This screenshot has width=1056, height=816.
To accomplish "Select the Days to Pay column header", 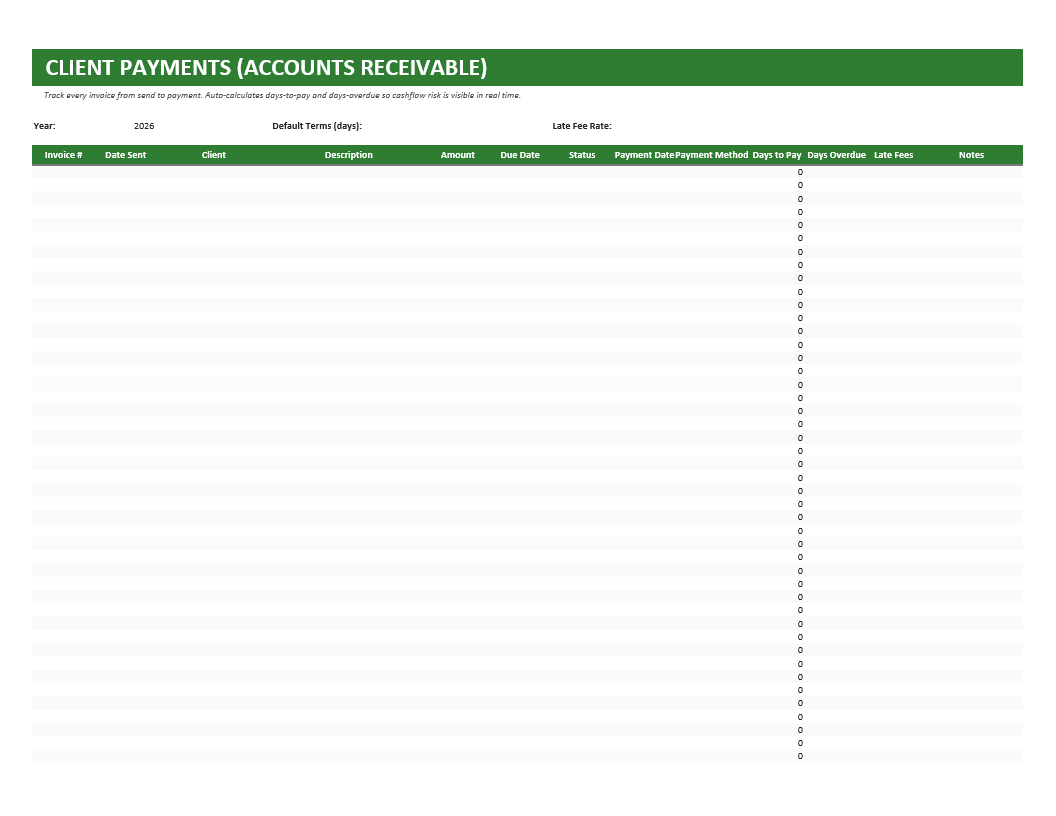I will click(x=777, y=155).
